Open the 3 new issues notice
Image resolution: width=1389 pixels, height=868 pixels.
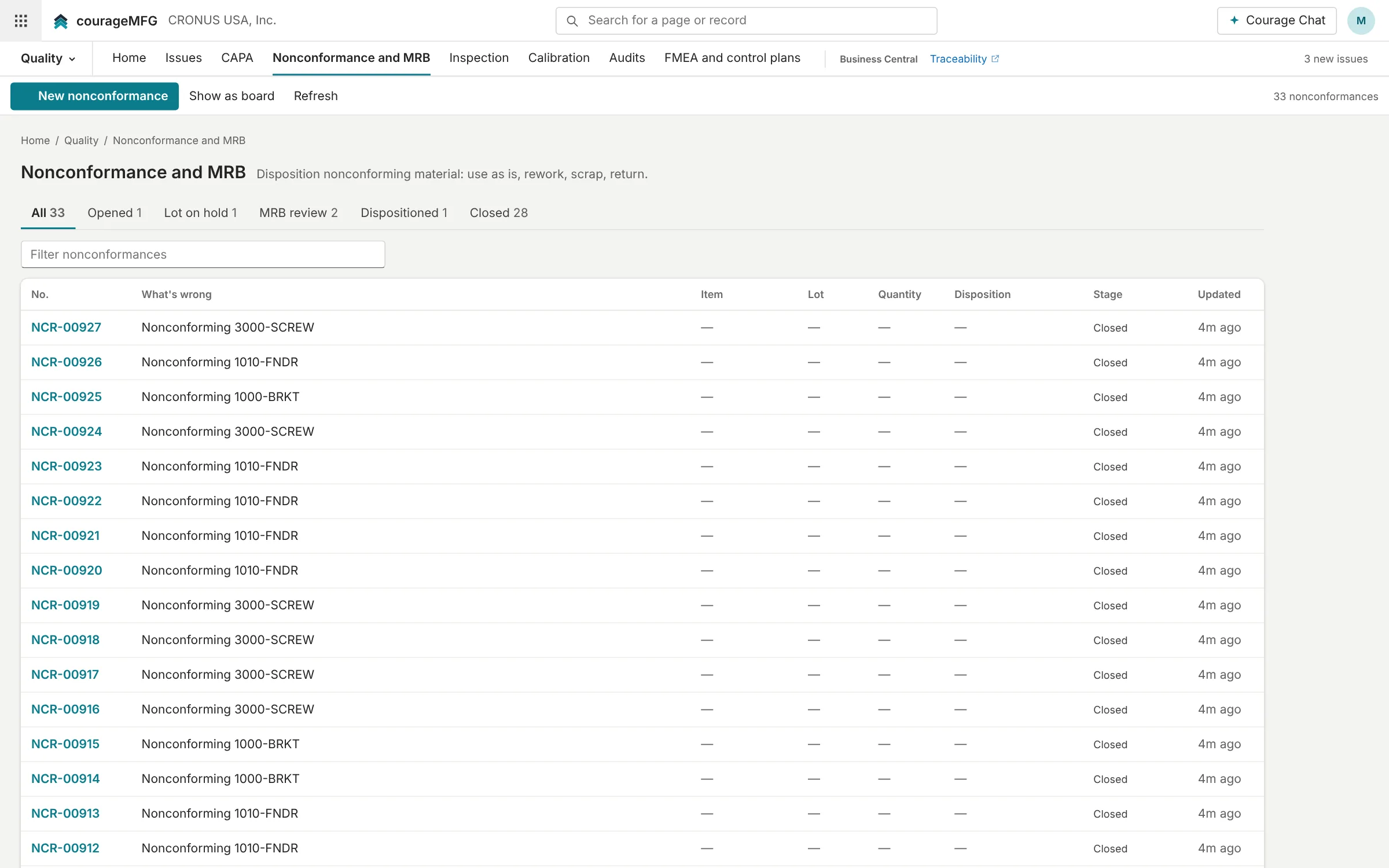pos(1336,59)
